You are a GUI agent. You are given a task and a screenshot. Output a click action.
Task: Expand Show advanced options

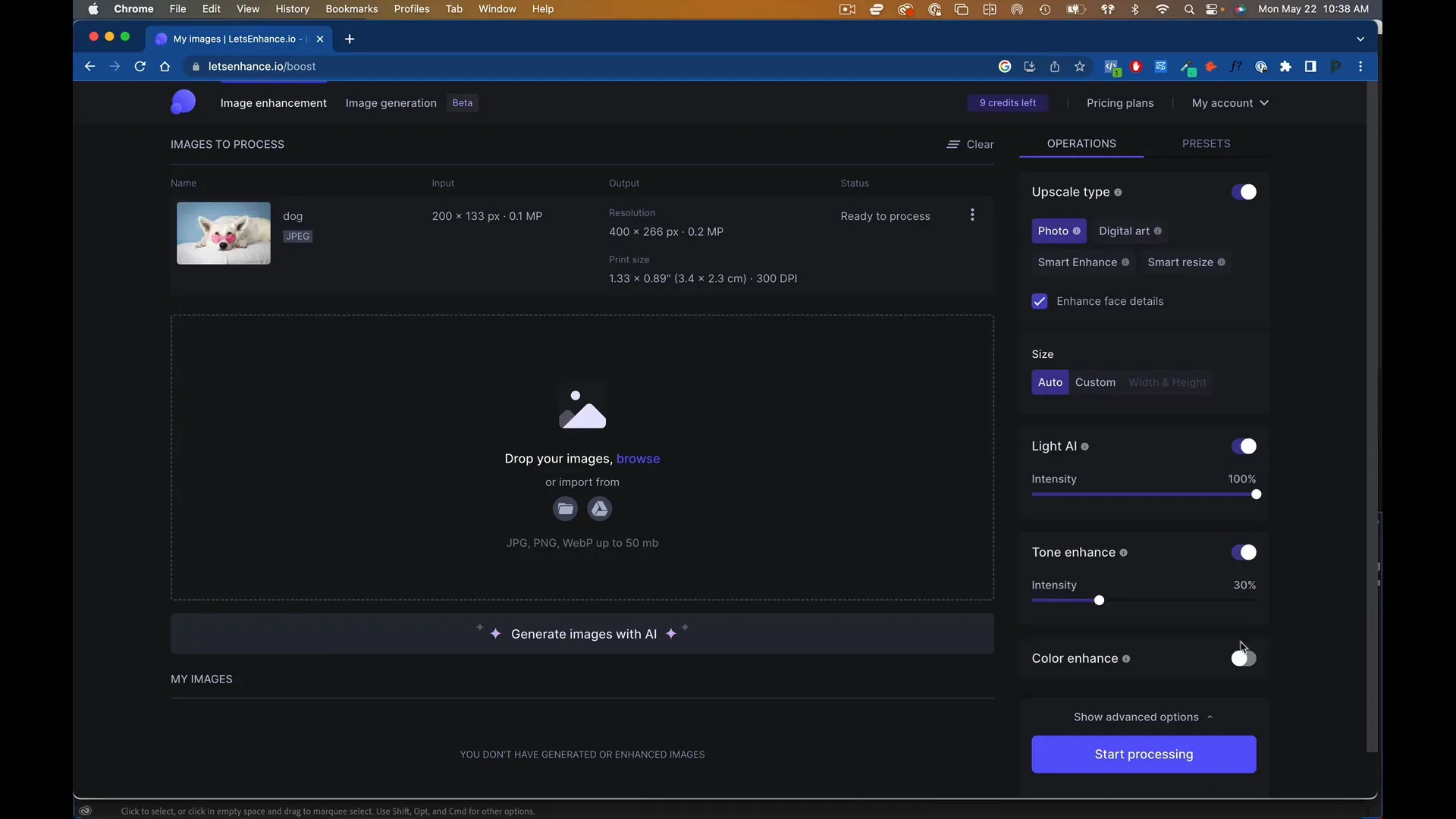1143,717
